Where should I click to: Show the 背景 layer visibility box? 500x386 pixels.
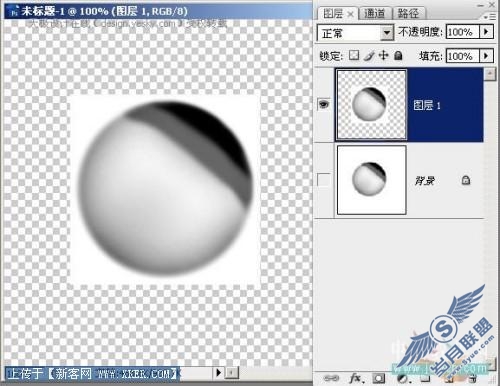click(x=324, y=180)
